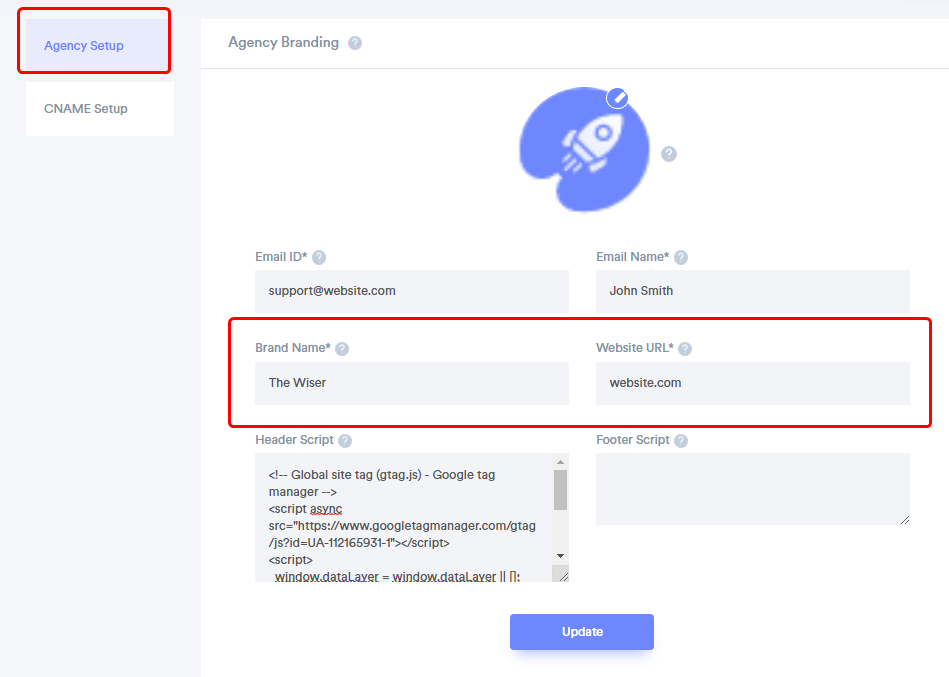Click the Header Script help icon
The image size is (949, 677).
pyautogui.click(x=345, y=440)
